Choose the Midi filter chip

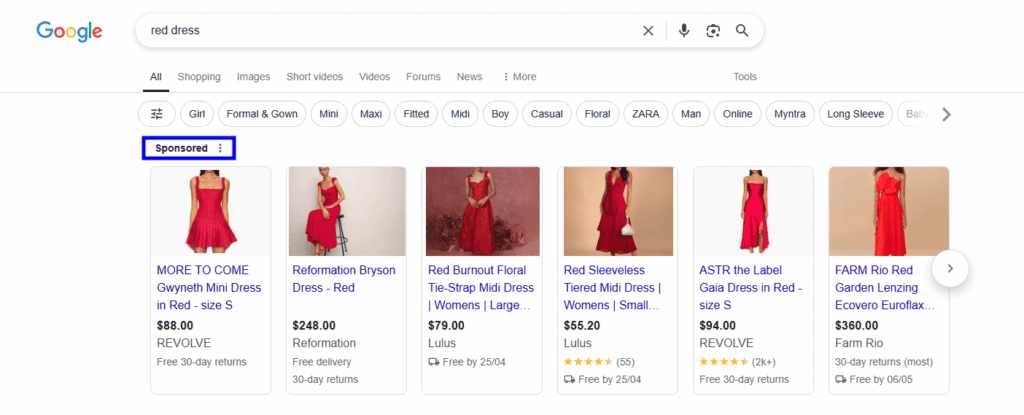click(460, 114)
